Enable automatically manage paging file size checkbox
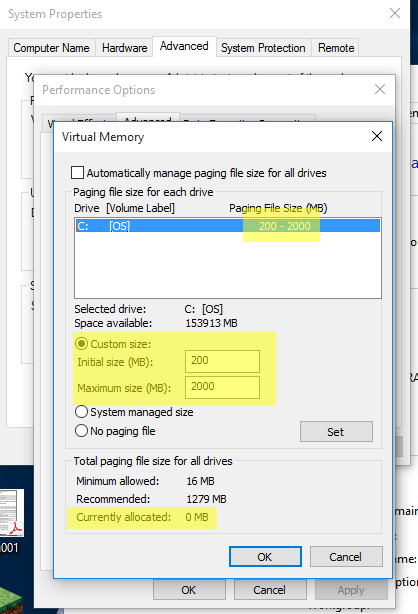 click(x=77, y=173)
